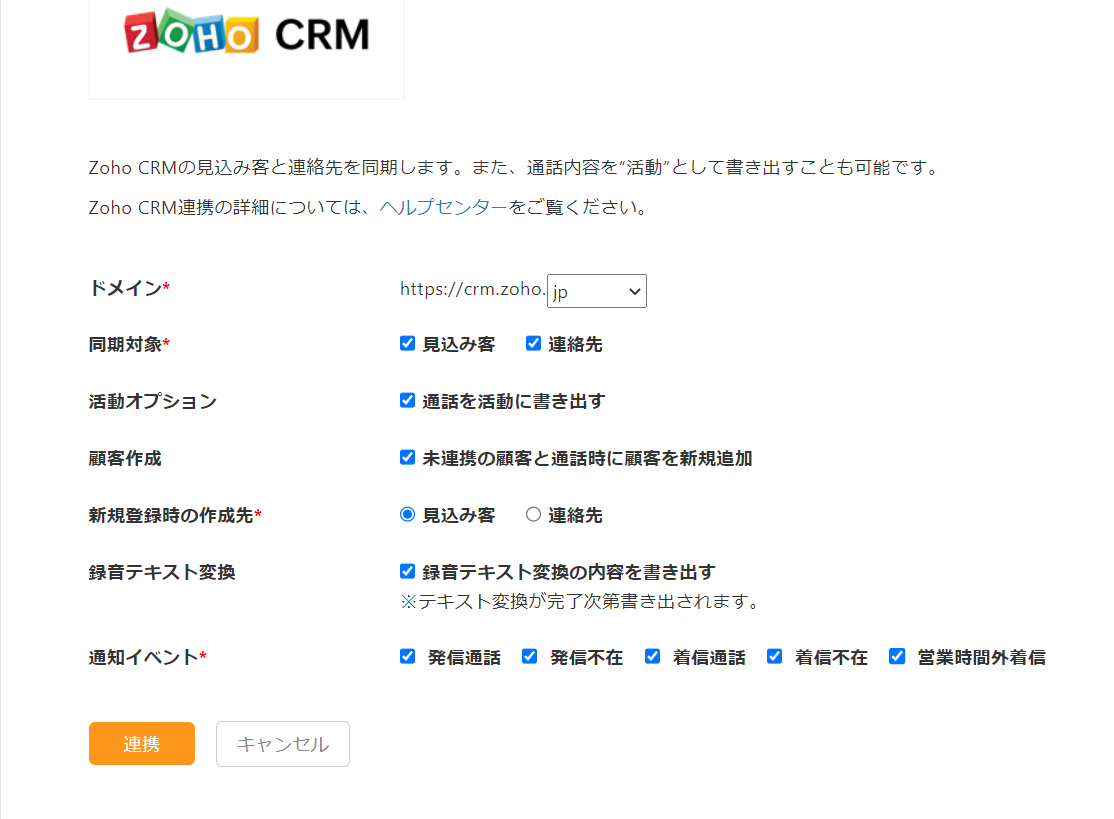Viewport: 1114px width, 819px height.
Task: Uncheck 連絡先 under 同期対象
Action: tap(533, 344)
